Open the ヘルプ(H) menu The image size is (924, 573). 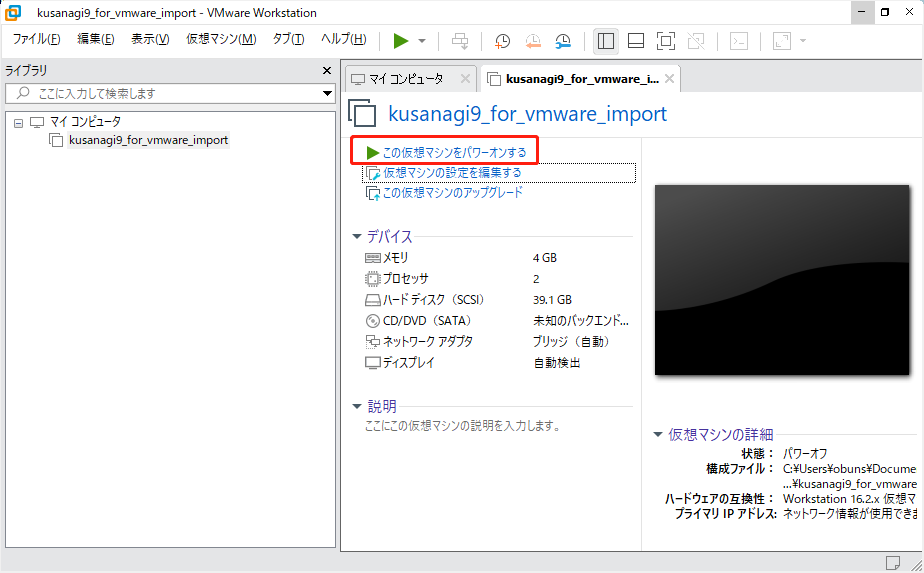pyautogui.click(x=344, y=39)
